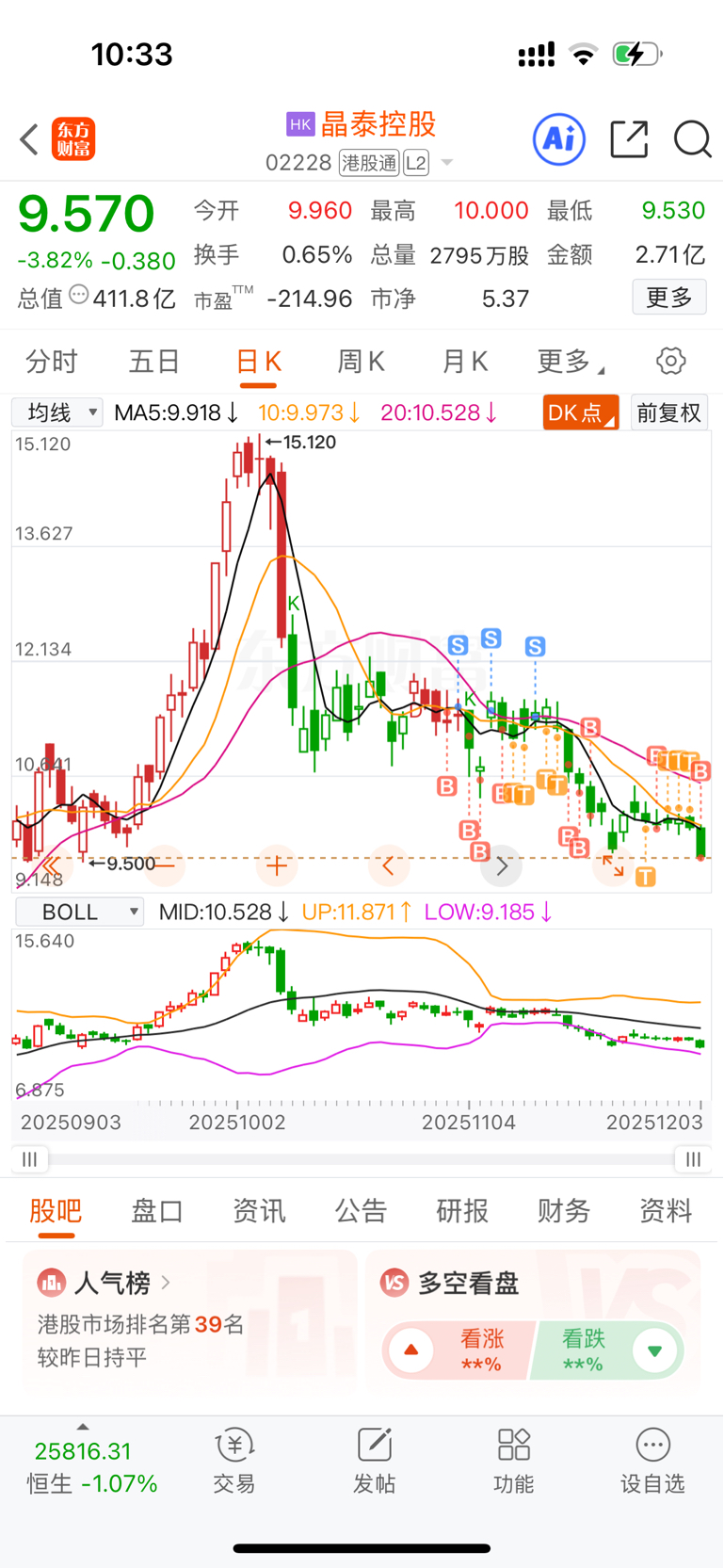Open the 公告 tab

click(x=361, y=1210)
